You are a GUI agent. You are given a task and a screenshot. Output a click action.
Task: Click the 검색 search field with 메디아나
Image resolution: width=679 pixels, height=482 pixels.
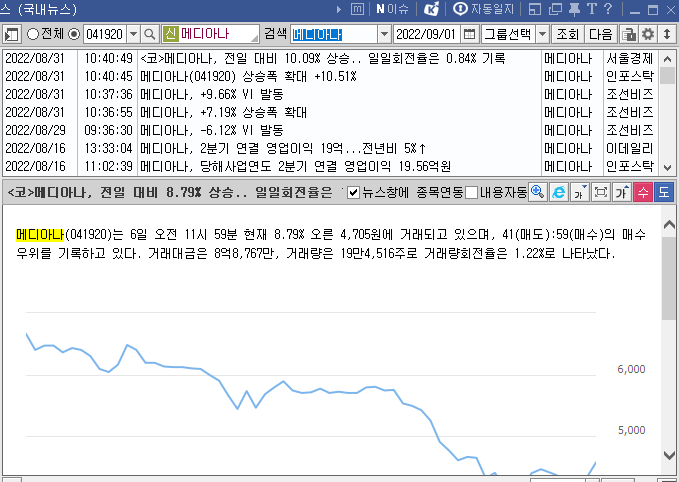point(334,34)
